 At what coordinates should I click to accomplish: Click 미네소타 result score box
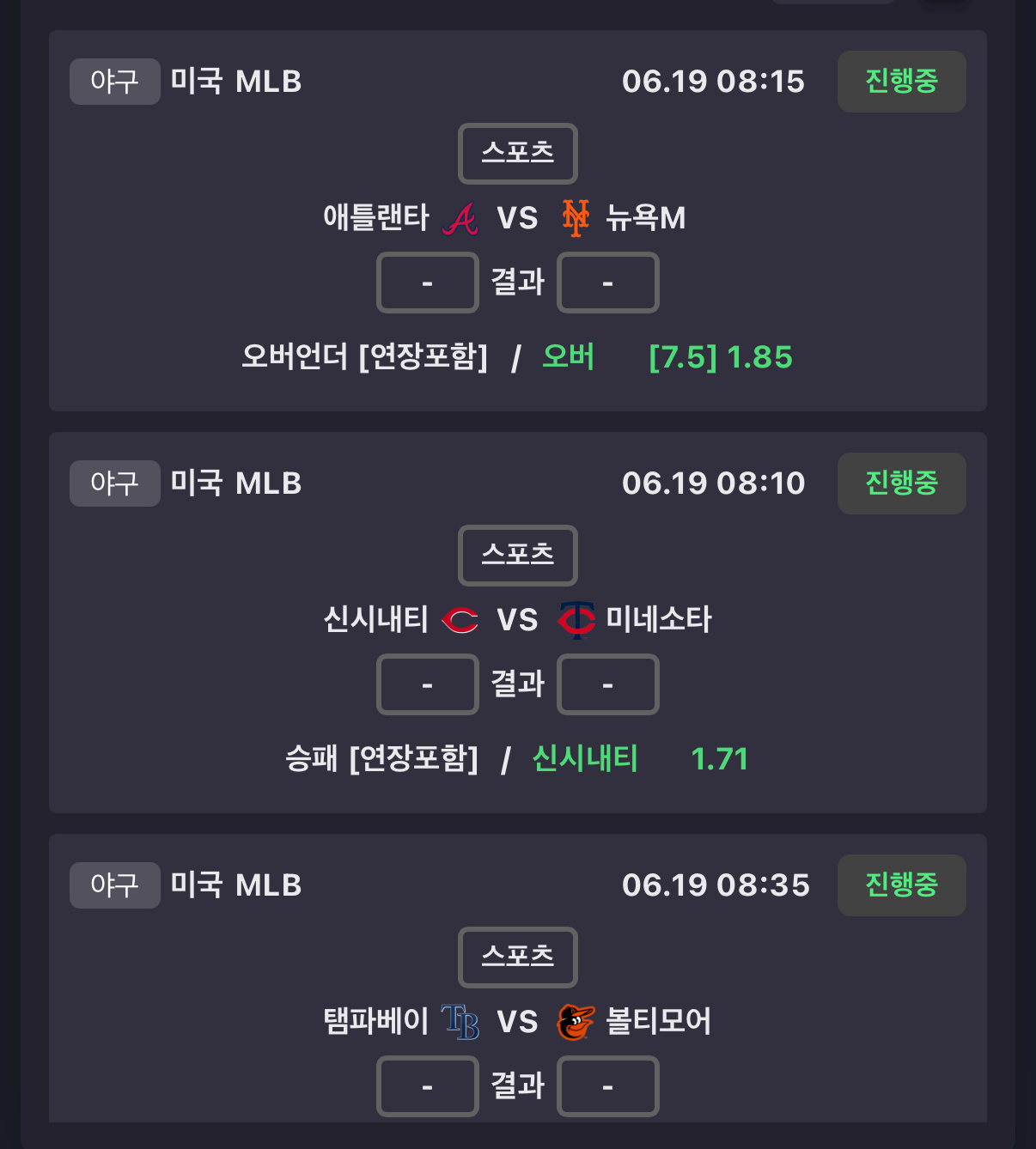click(608, 684)
